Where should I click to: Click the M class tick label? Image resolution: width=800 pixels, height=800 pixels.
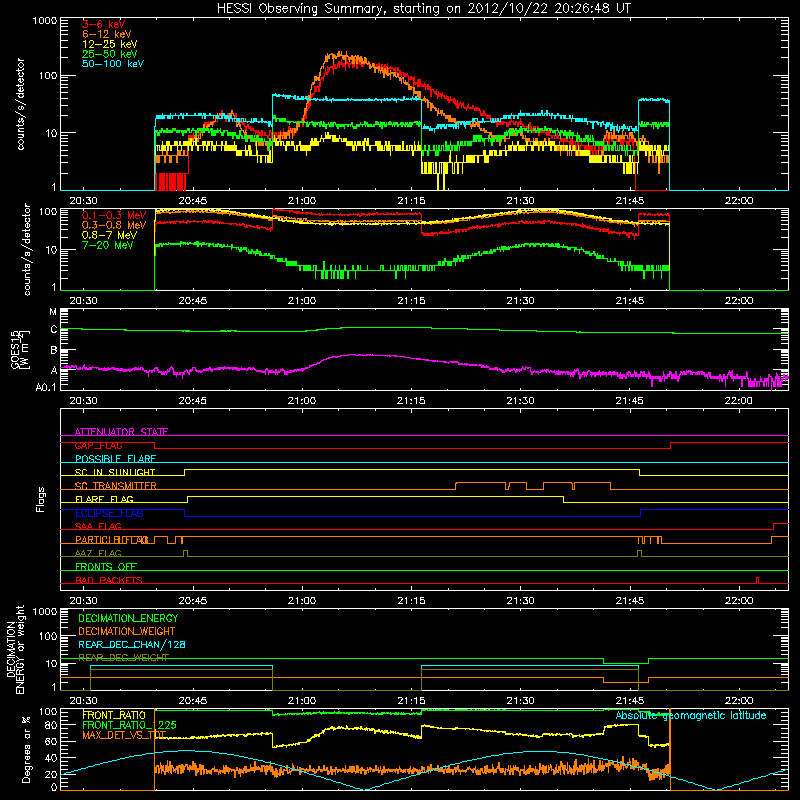click(53, 312)
